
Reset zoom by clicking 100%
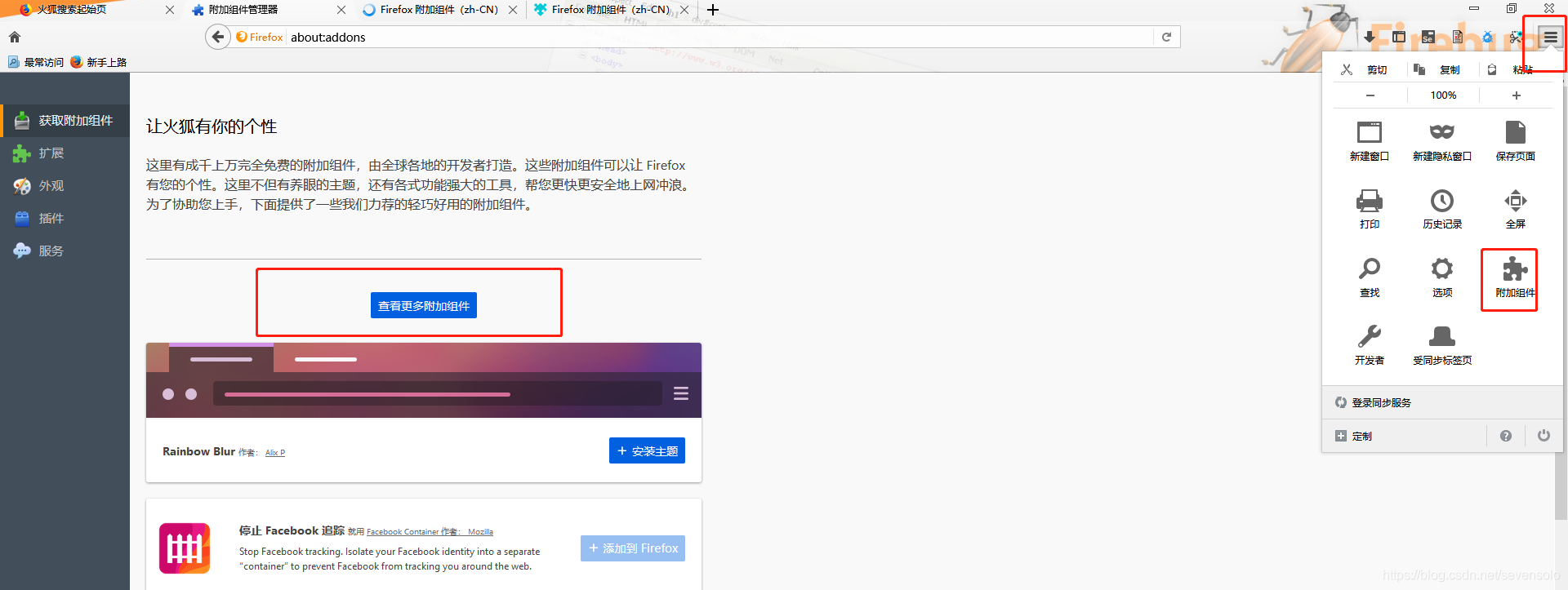click(1443, 95)
